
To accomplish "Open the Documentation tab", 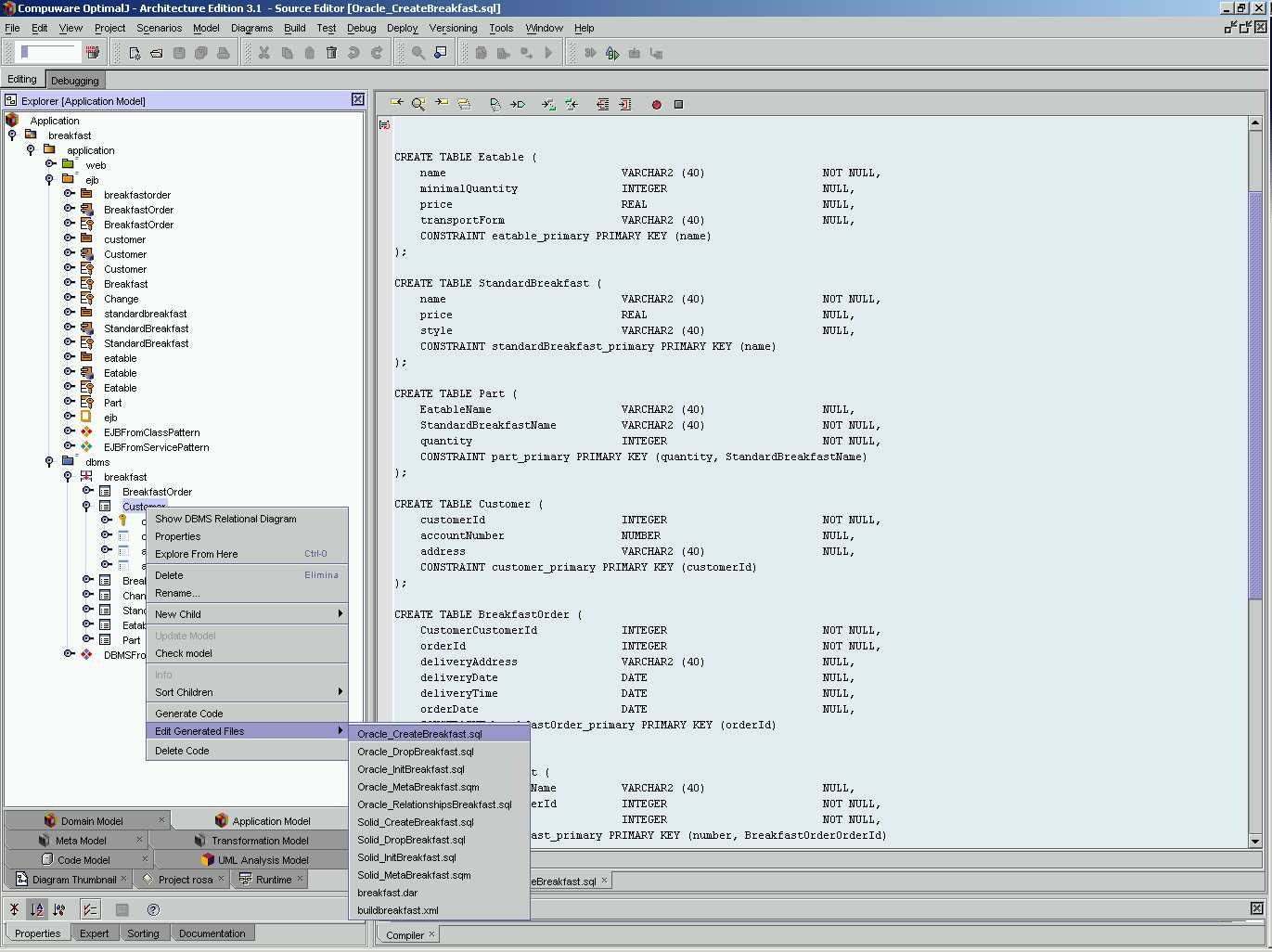I will point(212,933).
